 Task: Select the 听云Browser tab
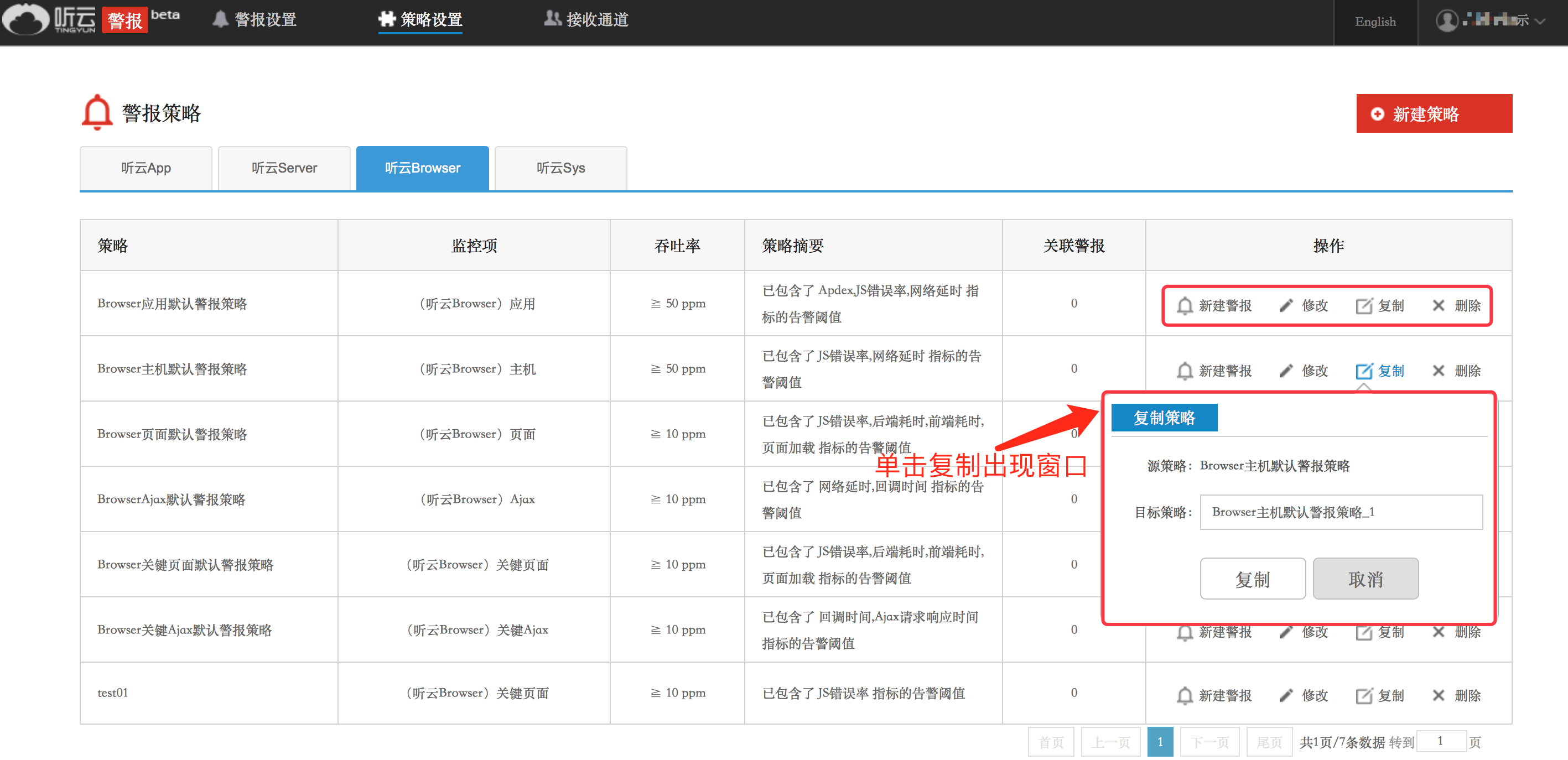coord(423,168)
